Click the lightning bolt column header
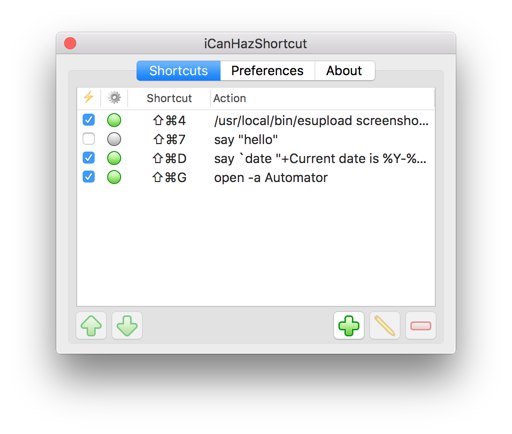512x434 pixels. [88, 98]
